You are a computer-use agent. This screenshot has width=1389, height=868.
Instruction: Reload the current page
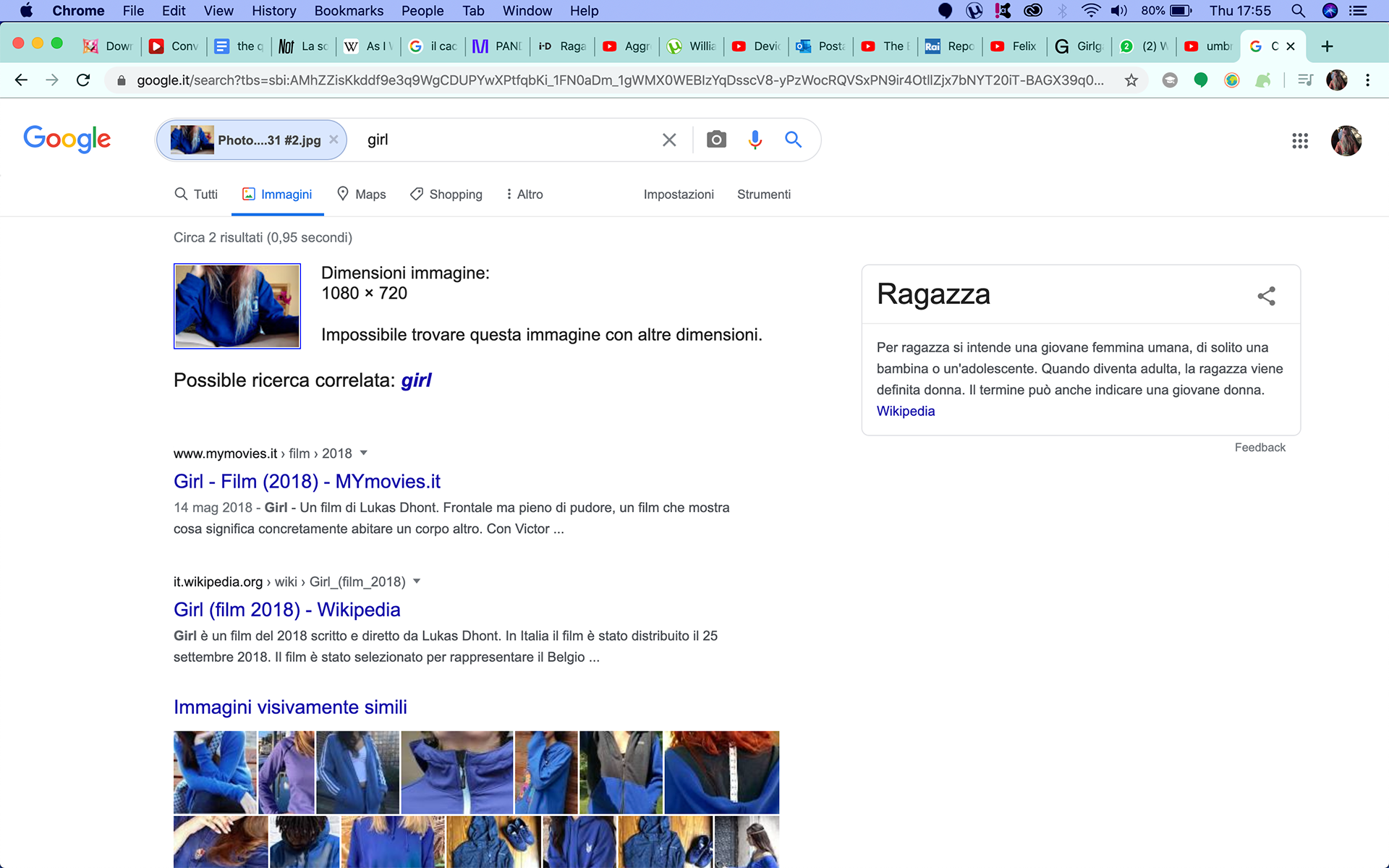pyautogui.click(x=83, y=80)
